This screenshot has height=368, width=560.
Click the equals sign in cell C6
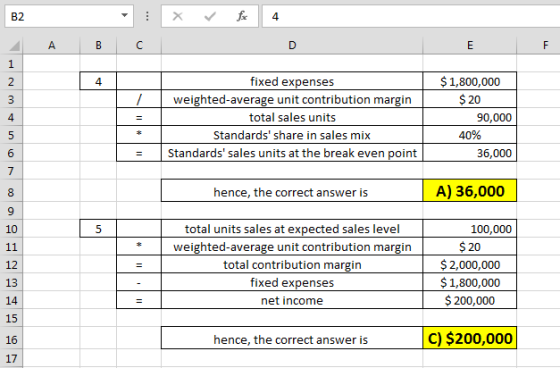tap(139, 153)
